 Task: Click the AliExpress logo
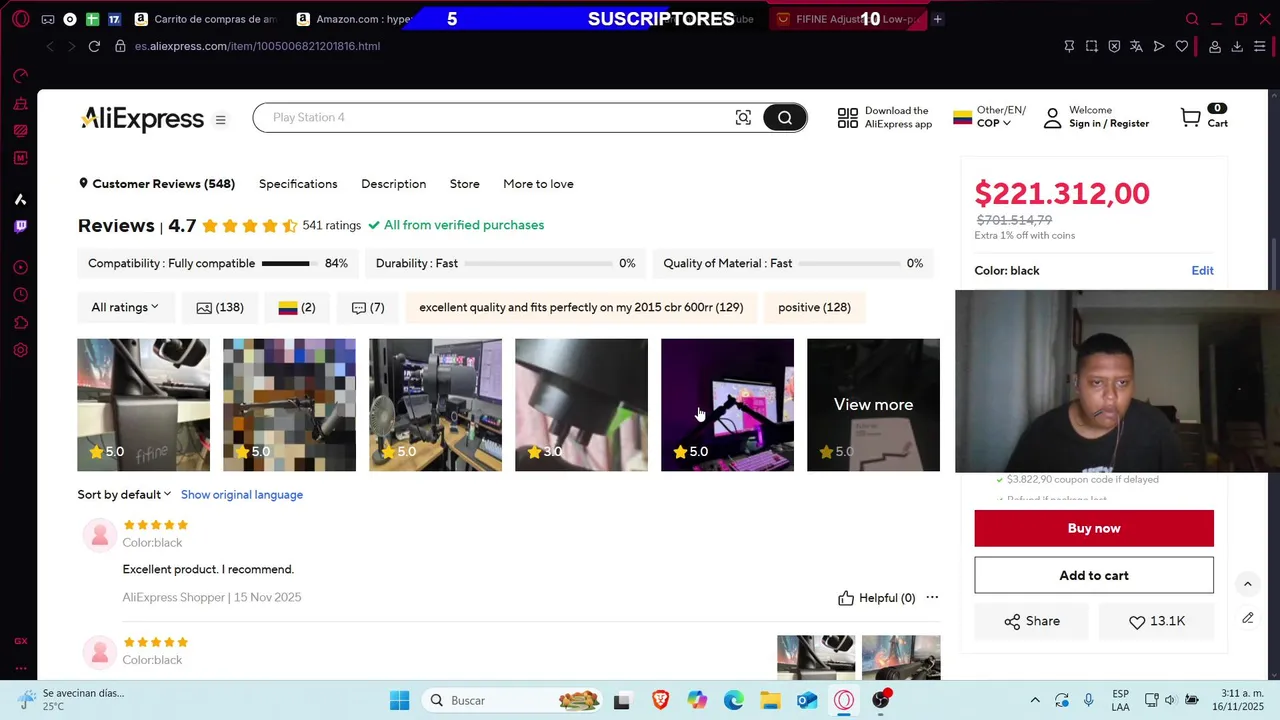(x=142, y=119)
